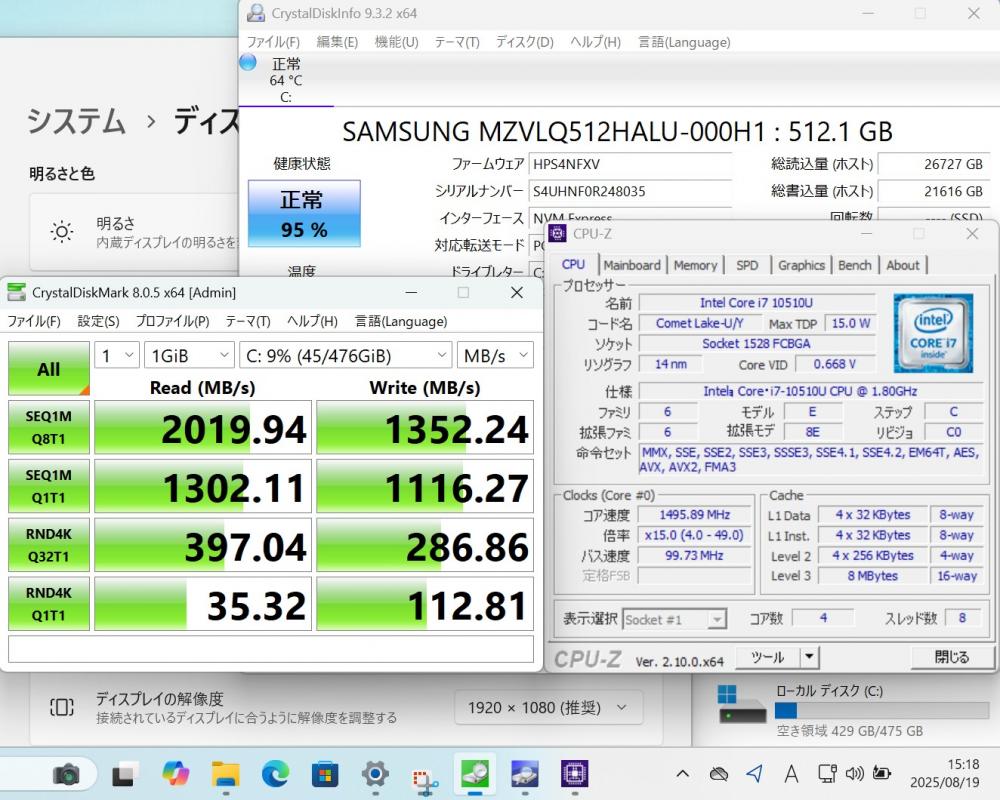This screenshot has width=1000, height=800.
Task: Switch to Memory tab in CPU-Z
Action: [x=695, y=265]
